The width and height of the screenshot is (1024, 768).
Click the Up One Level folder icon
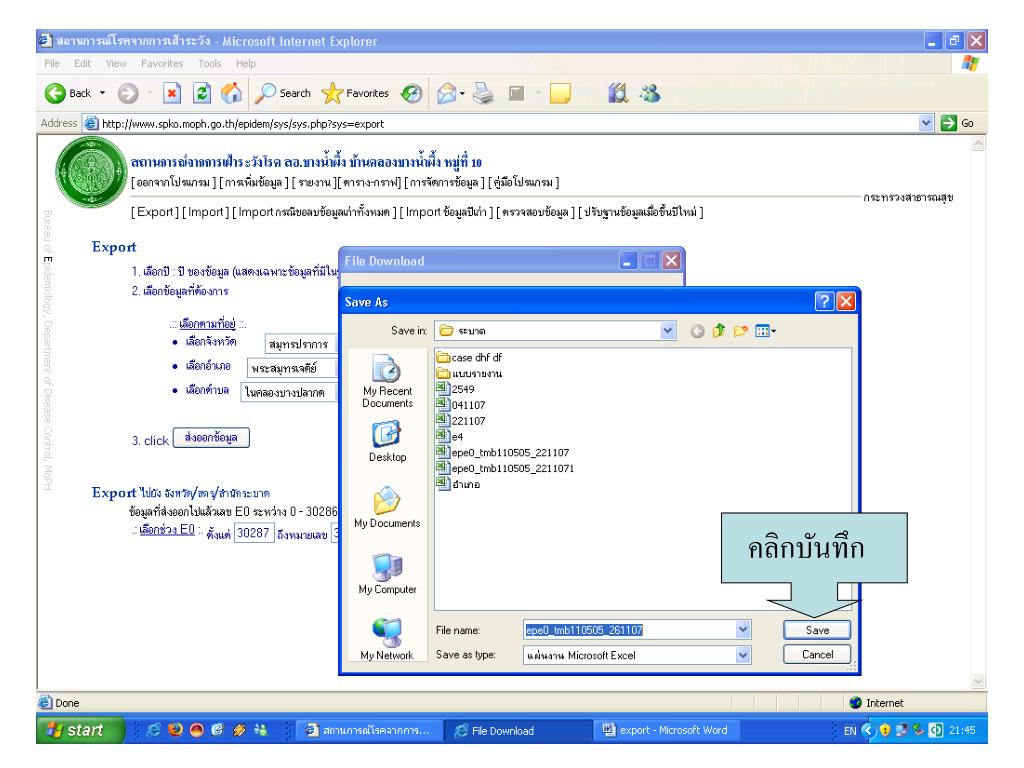tap(717, 329)
